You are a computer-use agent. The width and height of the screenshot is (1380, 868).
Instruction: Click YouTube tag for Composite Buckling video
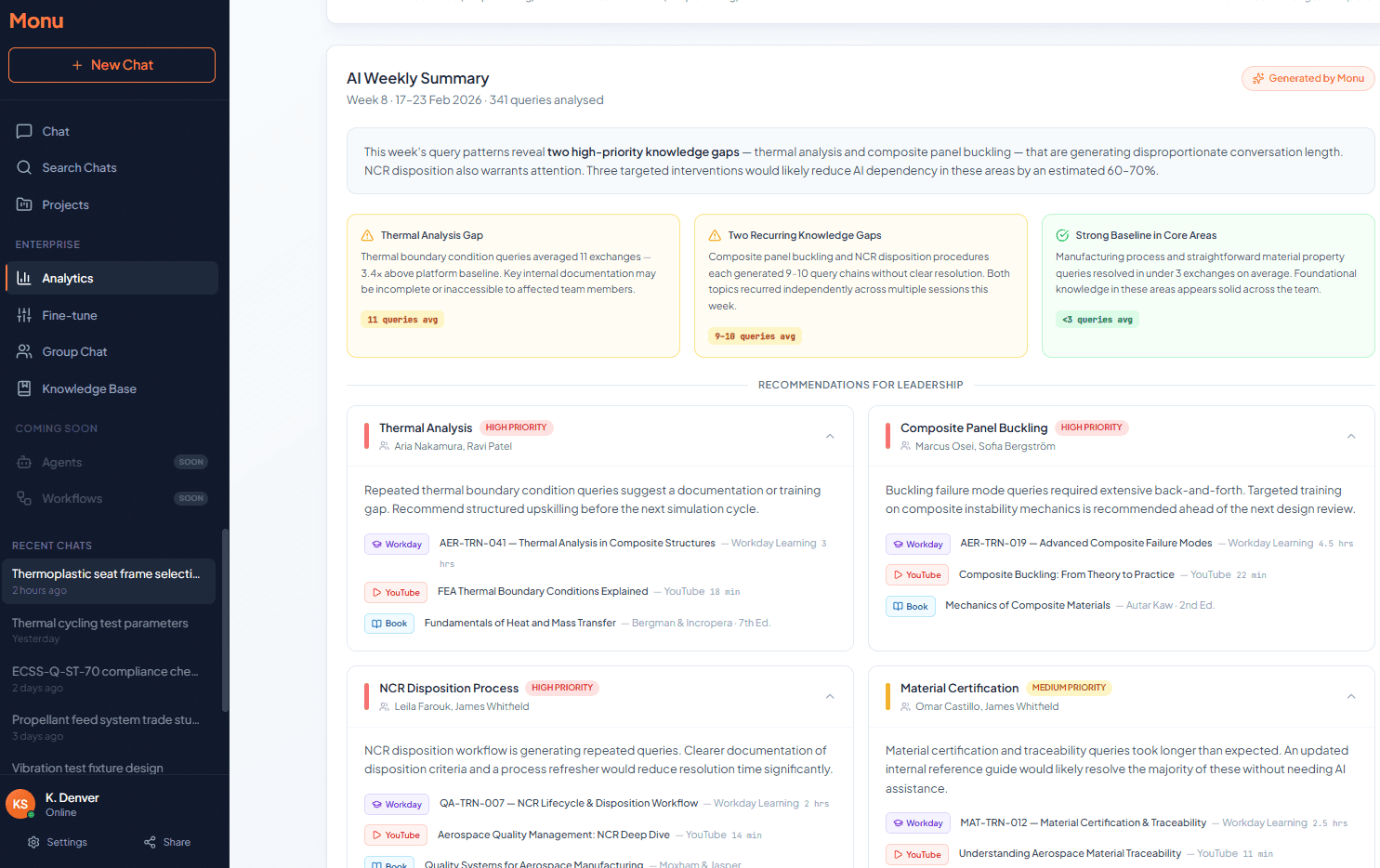tap(917, 575)
